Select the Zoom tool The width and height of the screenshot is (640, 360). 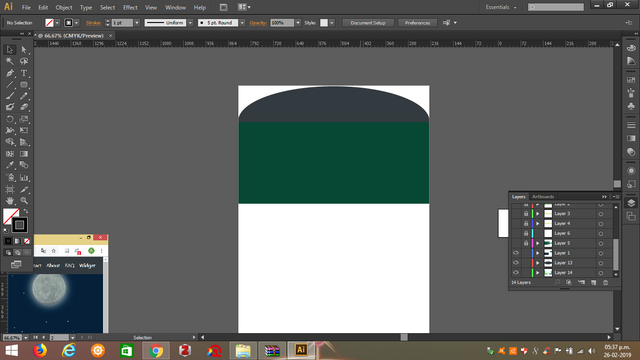(x=24, y=201)
